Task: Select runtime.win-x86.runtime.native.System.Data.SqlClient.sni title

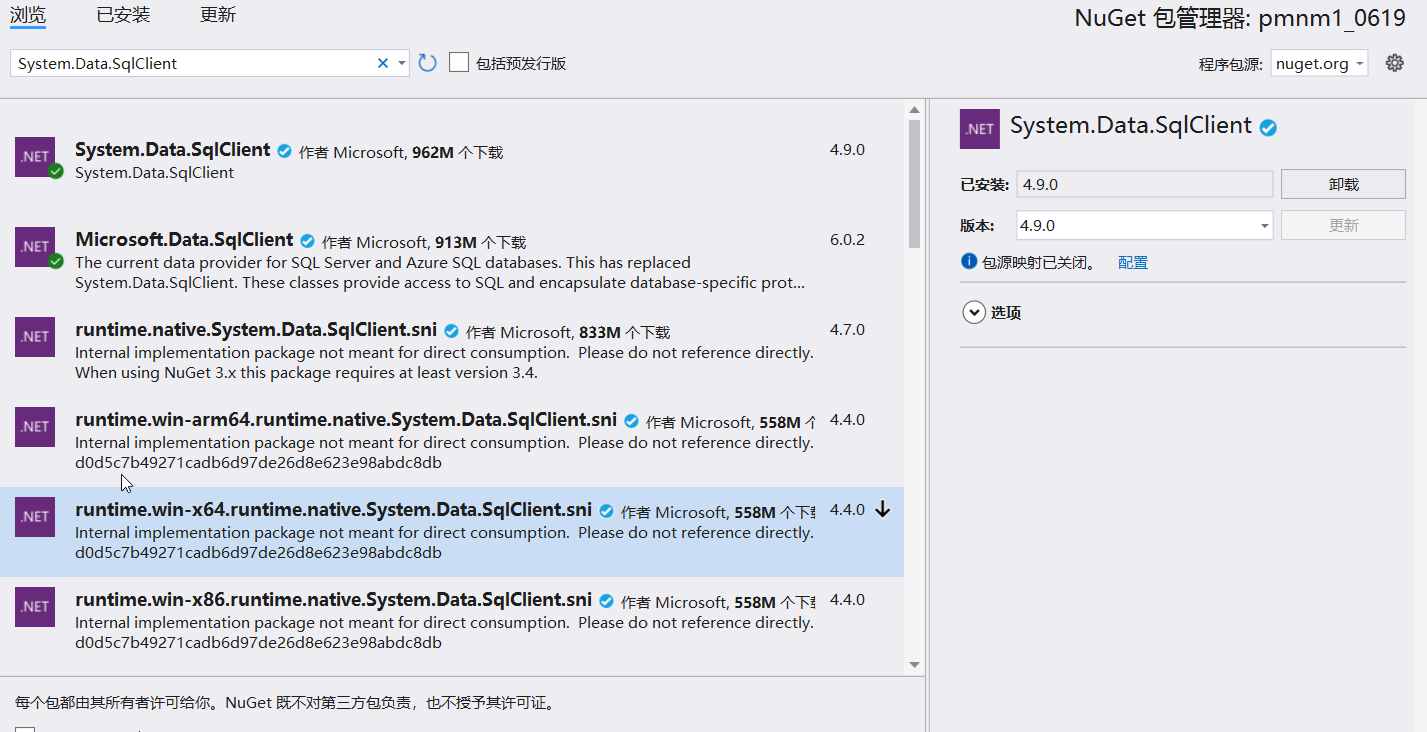Action: click(334, 599)
